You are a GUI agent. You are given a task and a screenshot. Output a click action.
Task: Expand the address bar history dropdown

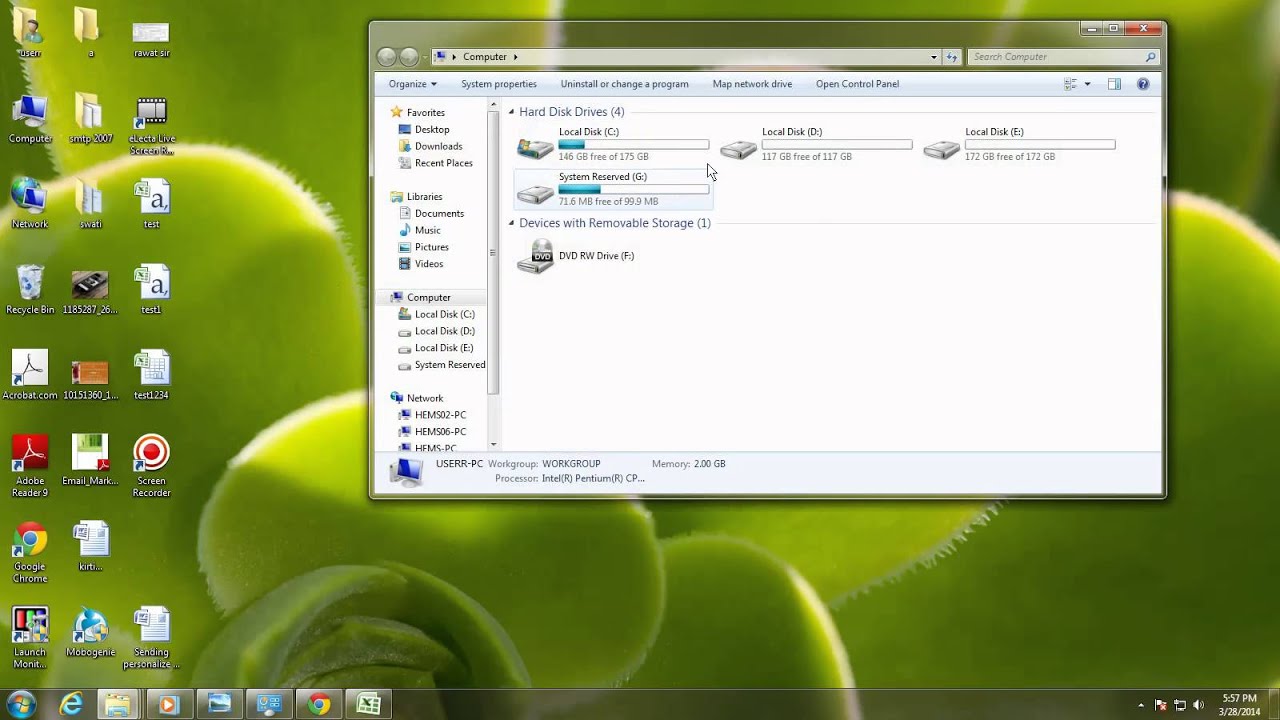(934, 57)
